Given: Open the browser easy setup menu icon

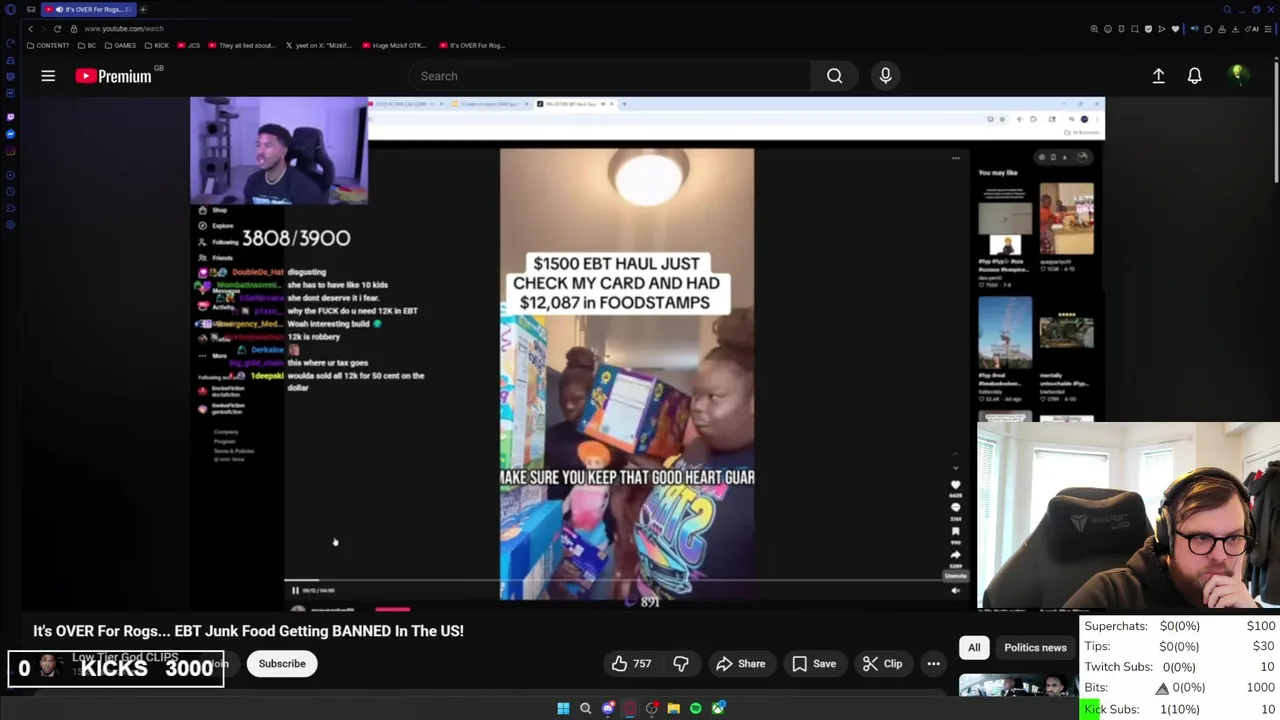Looking at the screenshot, I should point(1269,29).
